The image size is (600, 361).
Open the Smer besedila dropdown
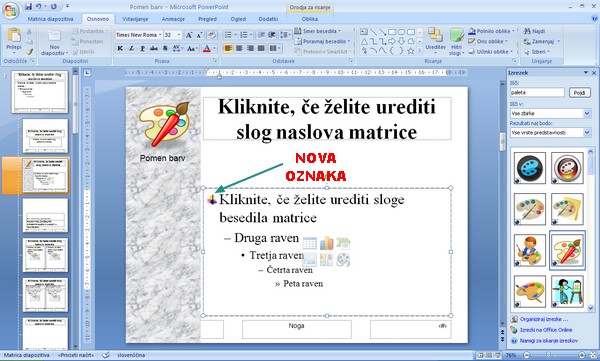click(318, 31)
